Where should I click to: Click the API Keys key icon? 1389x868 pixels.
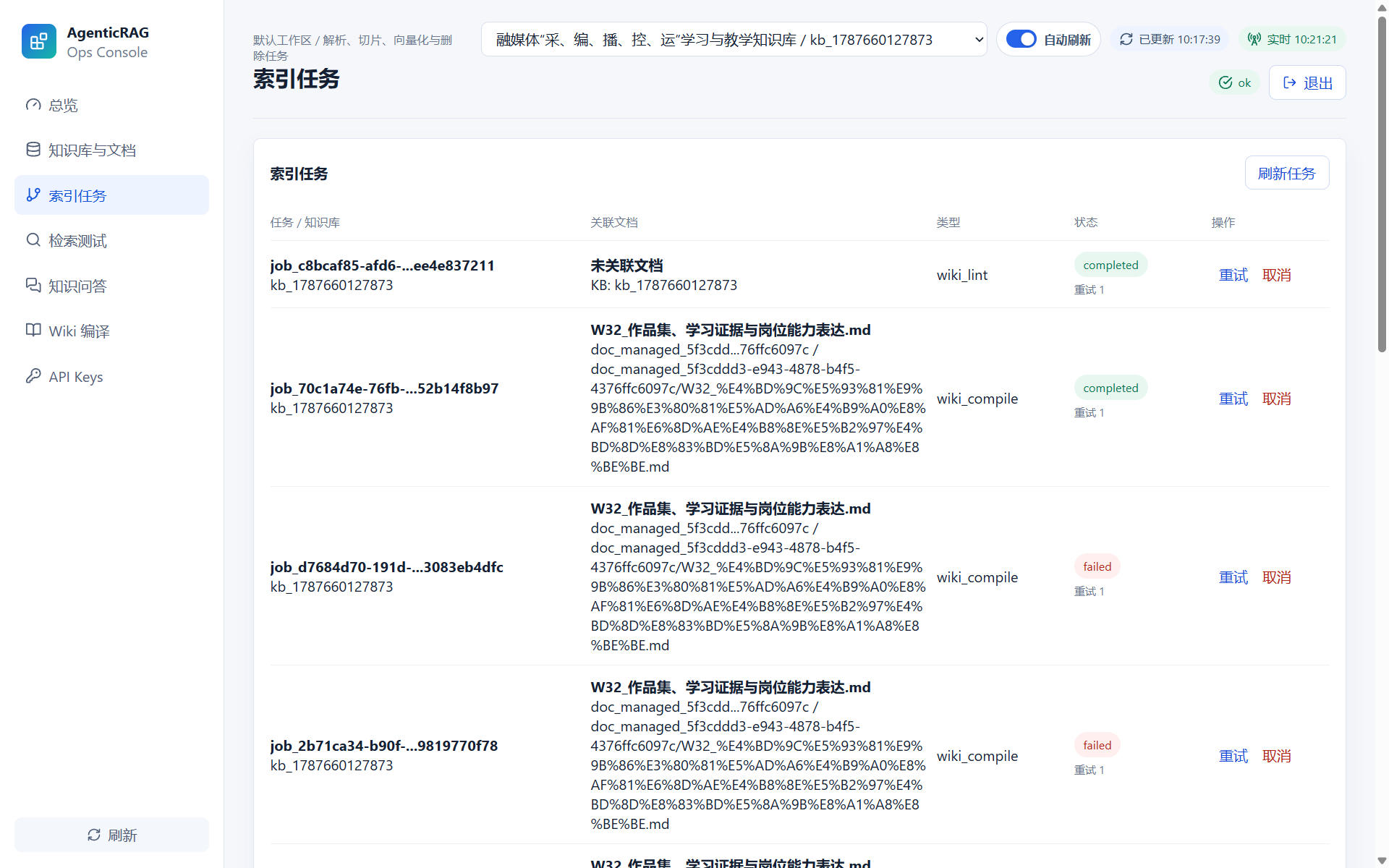pyautogui.click(x=33, y=375)
